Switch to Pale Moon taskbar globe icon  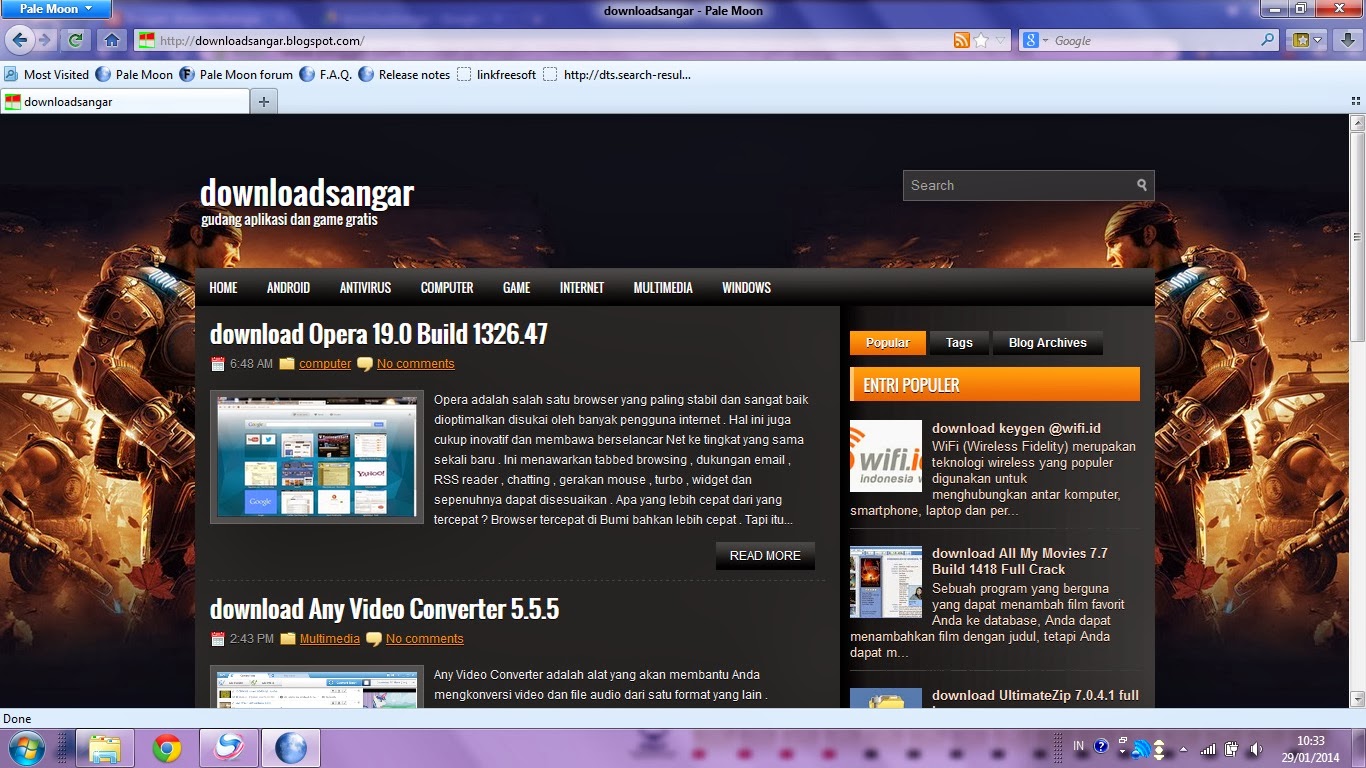pyautogui.click(x=291, y=748)
